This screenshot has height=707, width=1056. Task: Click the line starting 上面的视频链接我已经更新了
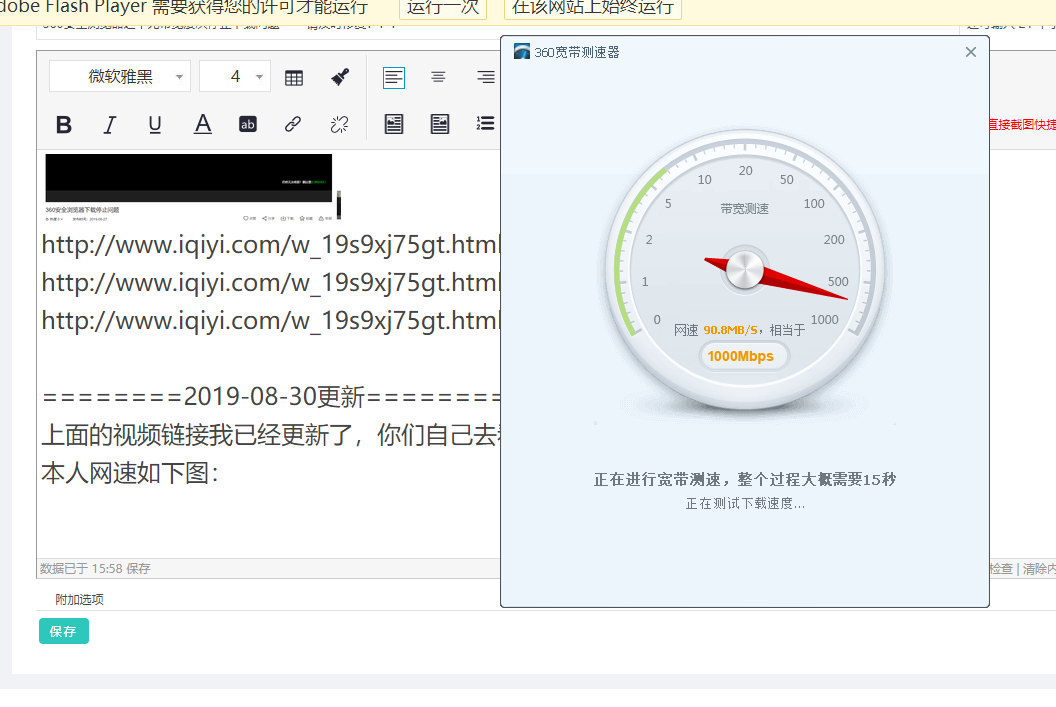pyautogui.click(x=270, y=435)
